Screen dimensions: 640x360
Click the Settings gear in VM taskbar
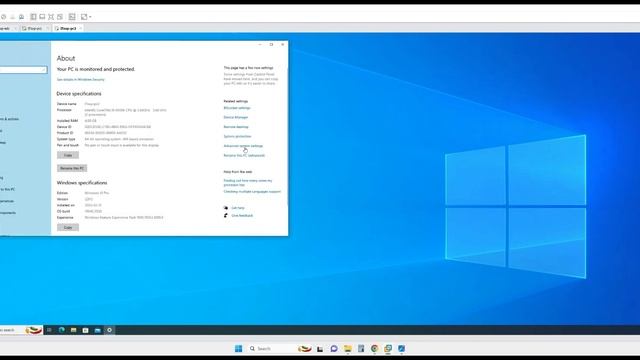coord(109,330)
